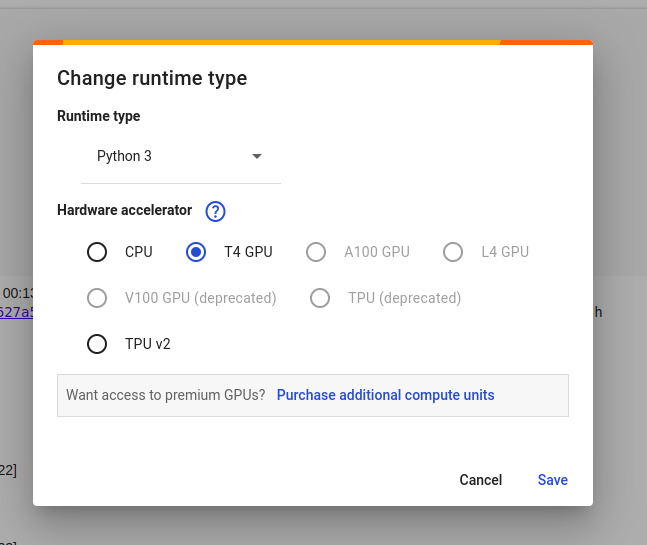Select V100 GPU (deprecated) option
Screen dimensions: 647x545
(x=97, y=298)
